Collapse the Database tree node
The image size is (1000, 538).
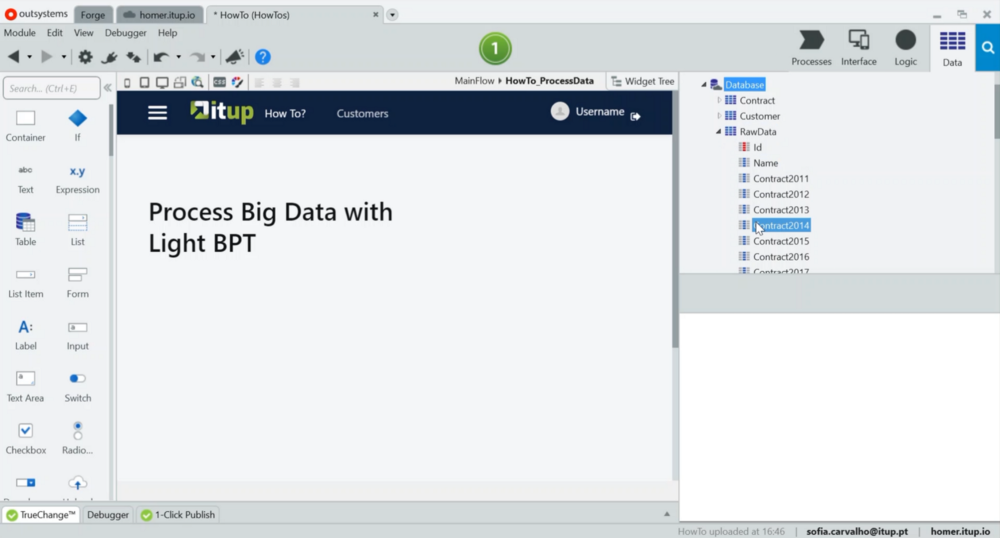point(704,85)
